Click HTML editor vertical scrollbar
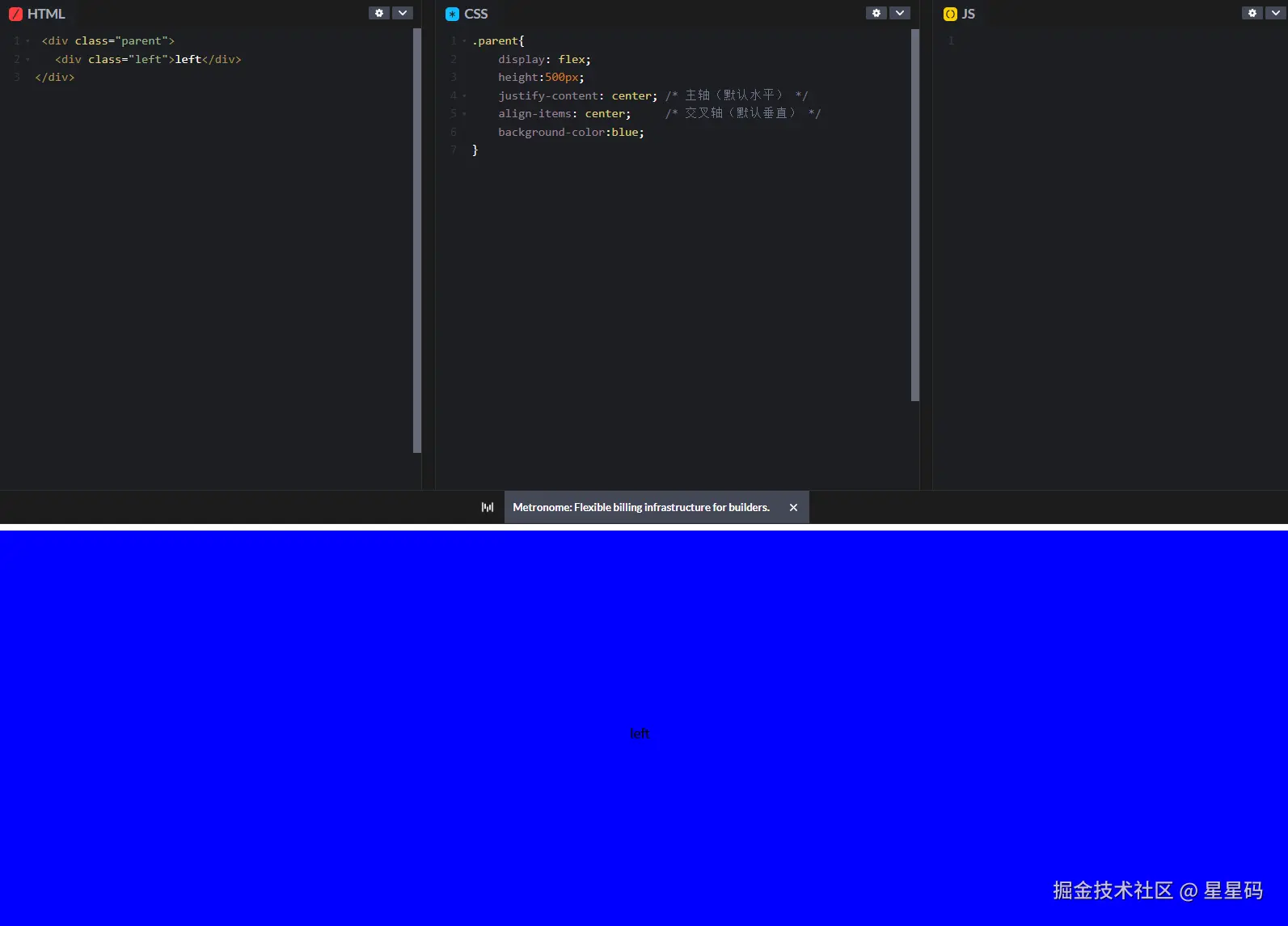The height and width of the screenshot is (926, 1288). click(x=417, y=240)
